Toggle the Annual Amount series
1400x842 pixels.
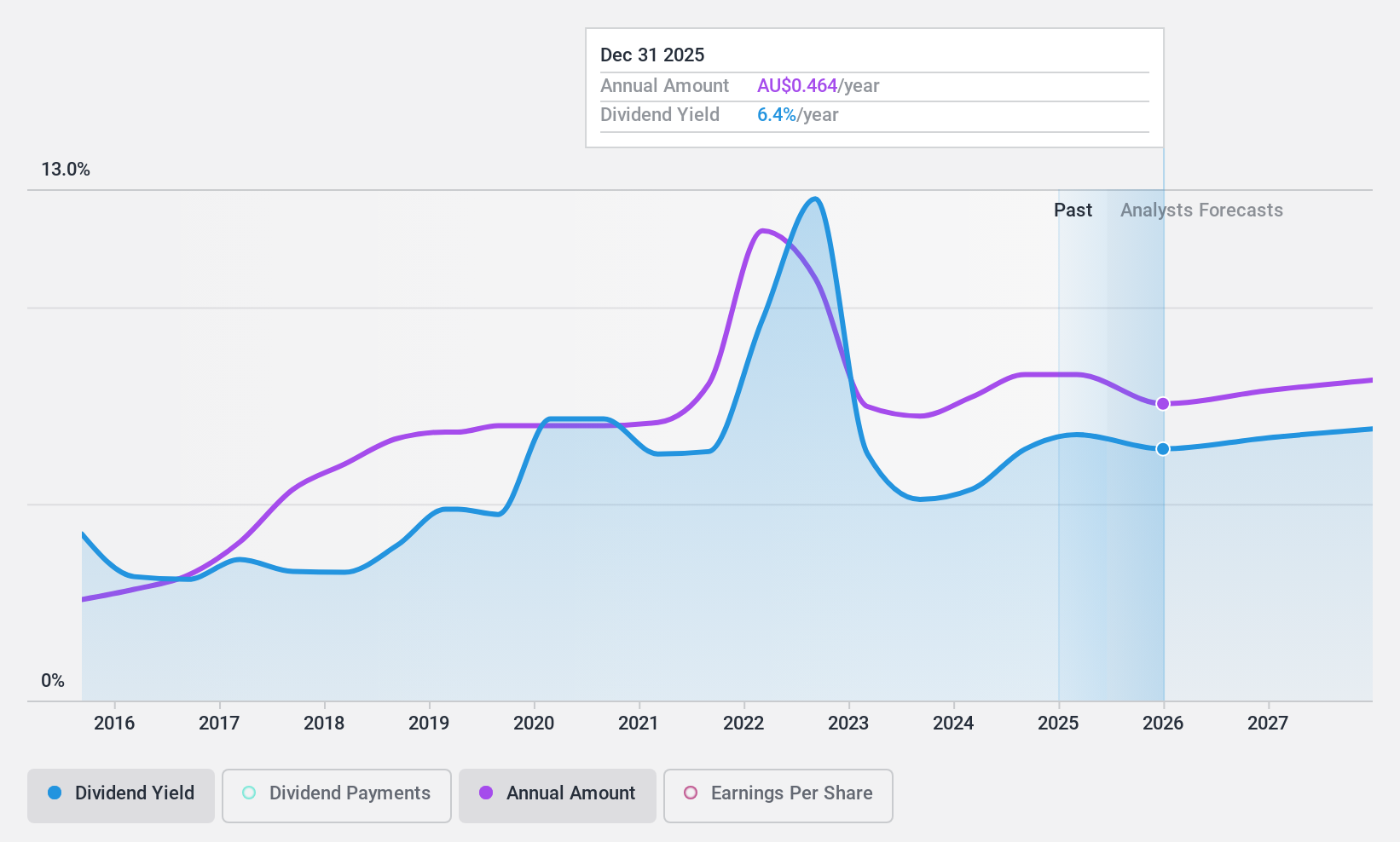(x=558, y=796)
